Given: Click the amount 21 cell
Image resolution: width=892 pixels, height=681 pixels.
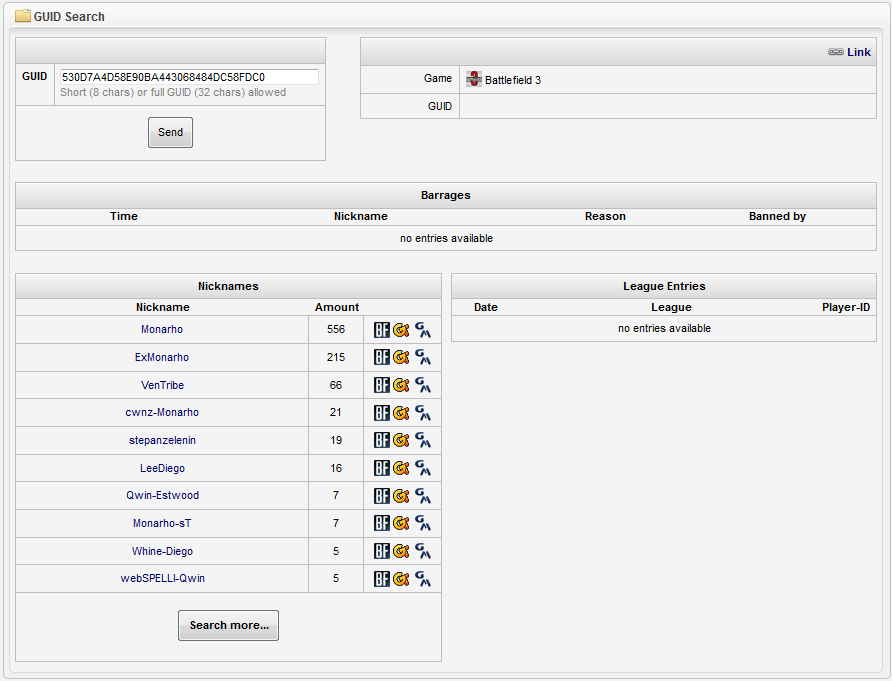Looking at the screenshot, I should [x=336, y=412].
